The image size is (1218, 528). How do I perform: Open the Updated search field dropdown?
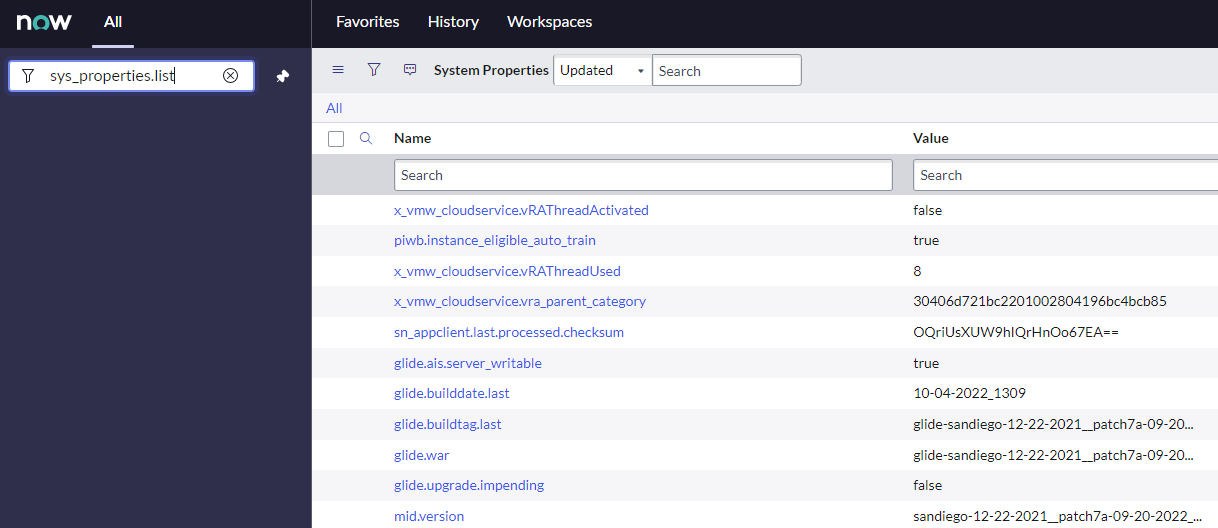tap(602, 70)
